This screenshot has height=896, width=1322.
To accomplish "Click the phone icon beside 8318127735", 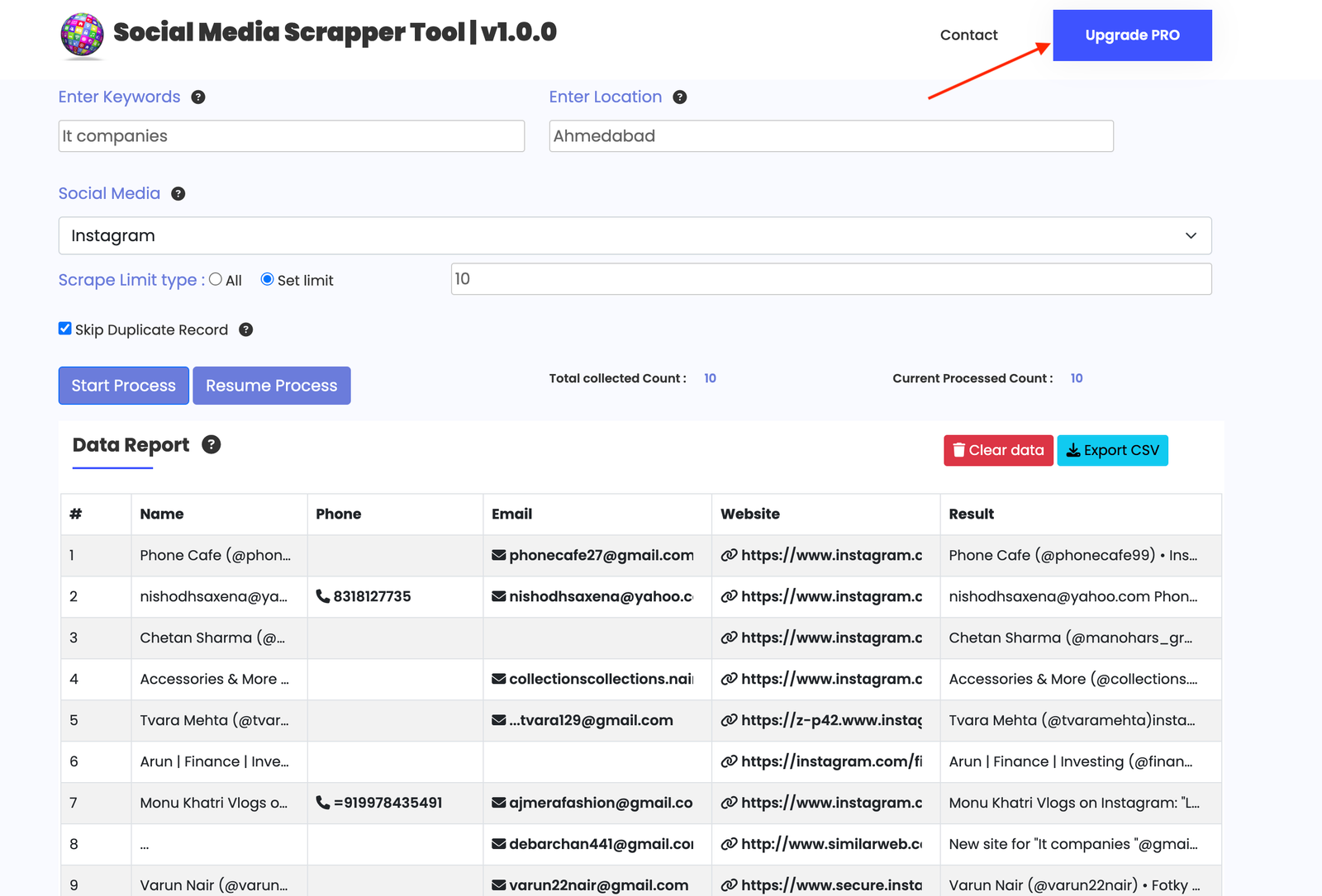I will point(323,596).
